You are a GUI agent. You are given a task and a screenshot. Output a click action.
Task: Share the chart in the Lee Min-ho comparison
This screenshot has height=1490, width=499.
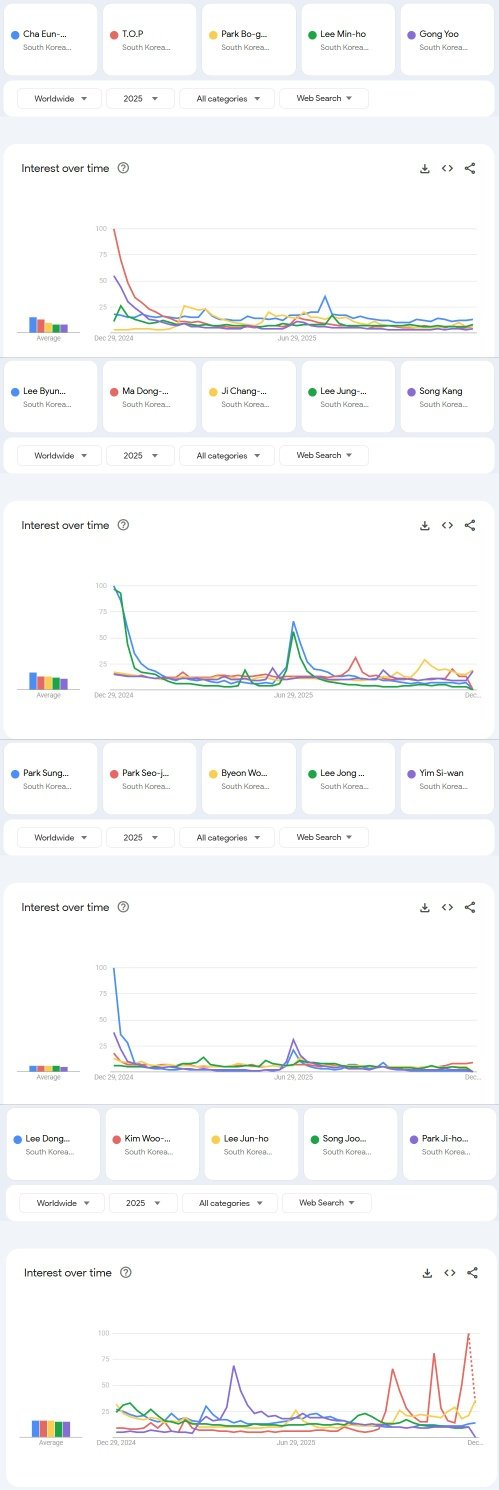pyautogui.click(x=471, y=168)
